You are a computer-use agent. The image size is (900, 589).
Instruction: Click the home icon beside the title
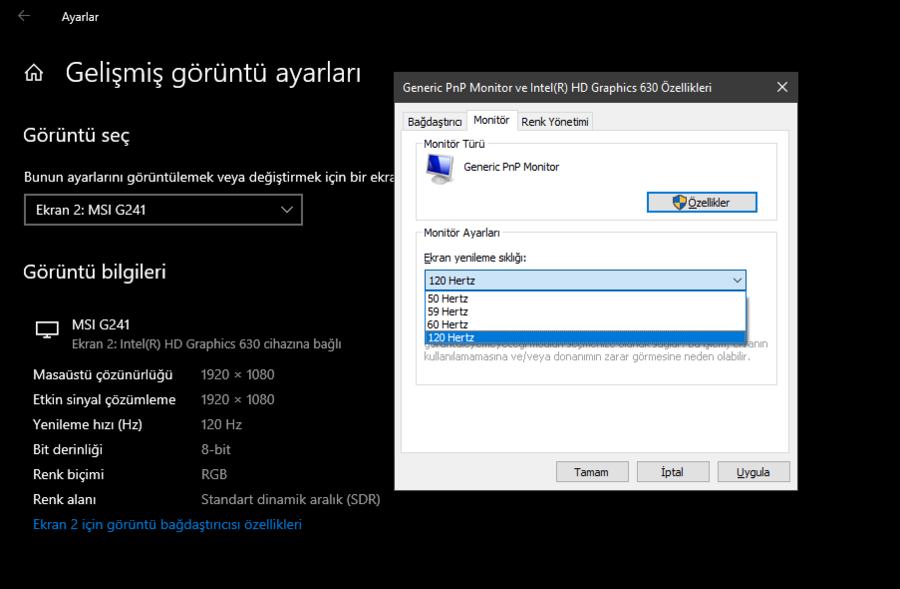tap(34, 73)
